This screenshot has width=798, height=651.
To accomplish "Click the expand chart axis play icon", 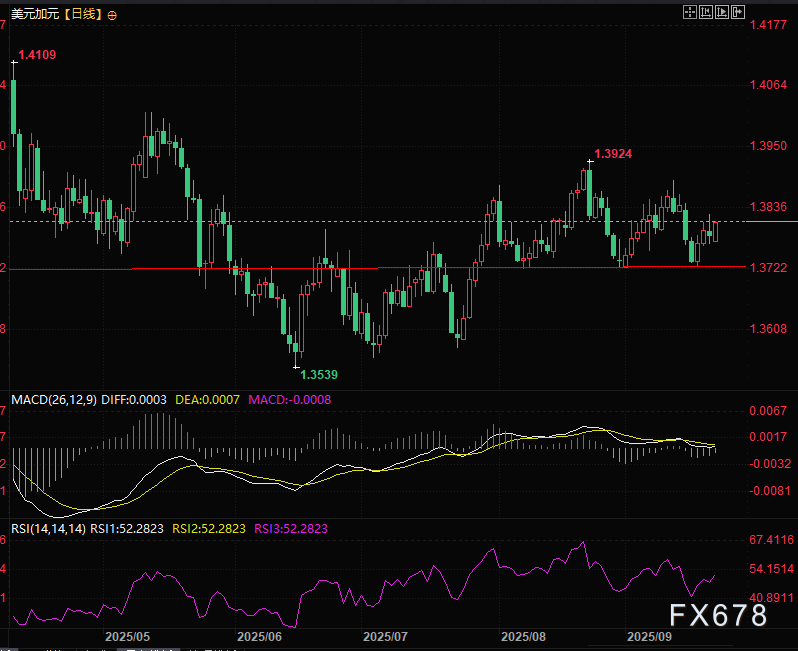I will click(721, 13).
